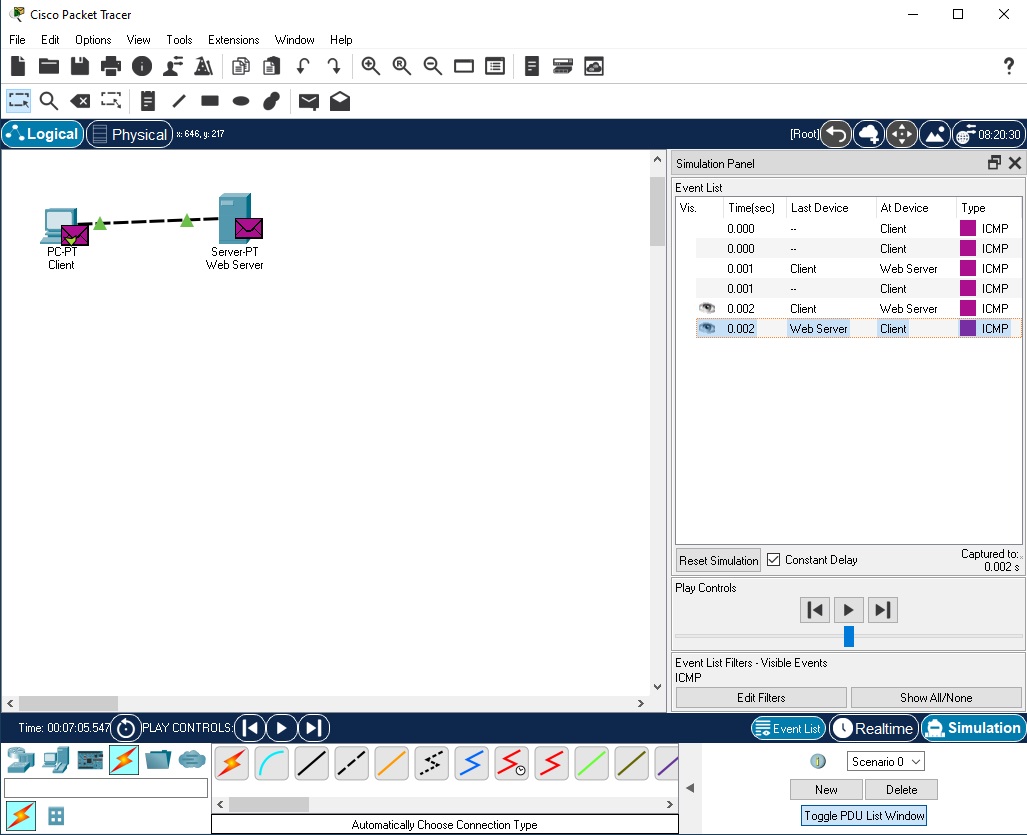Open the Scenario 0 dropdown

(885, 762)
